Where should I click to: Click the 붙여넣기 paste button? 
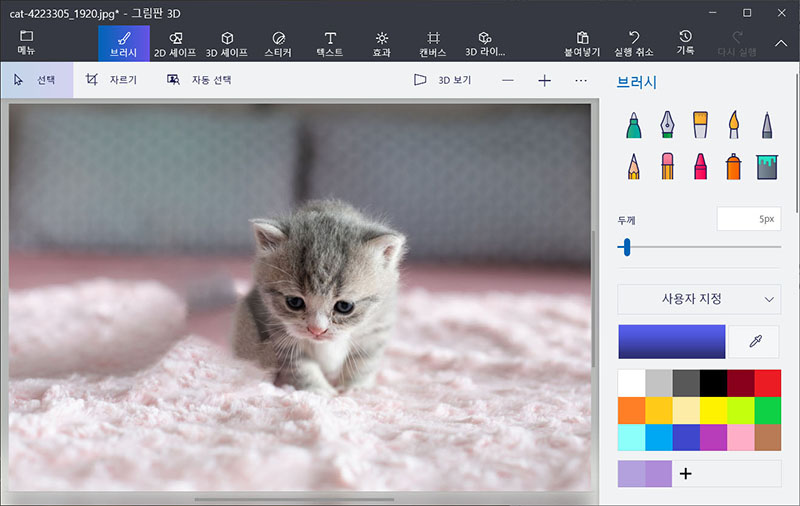(x=582, y=43)
